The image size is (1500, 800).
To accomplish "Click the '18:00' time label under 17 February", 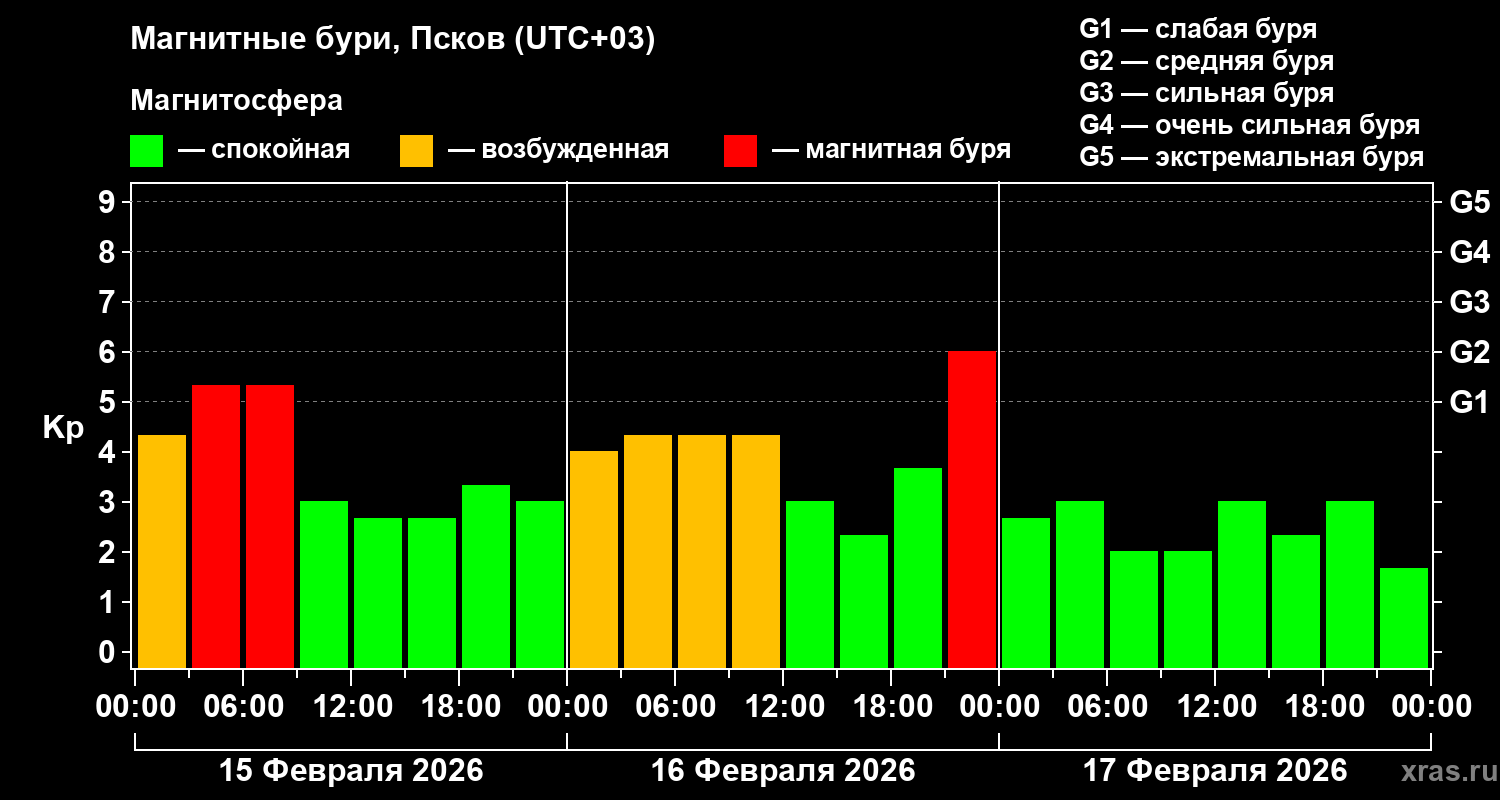I will point(1323,707).
